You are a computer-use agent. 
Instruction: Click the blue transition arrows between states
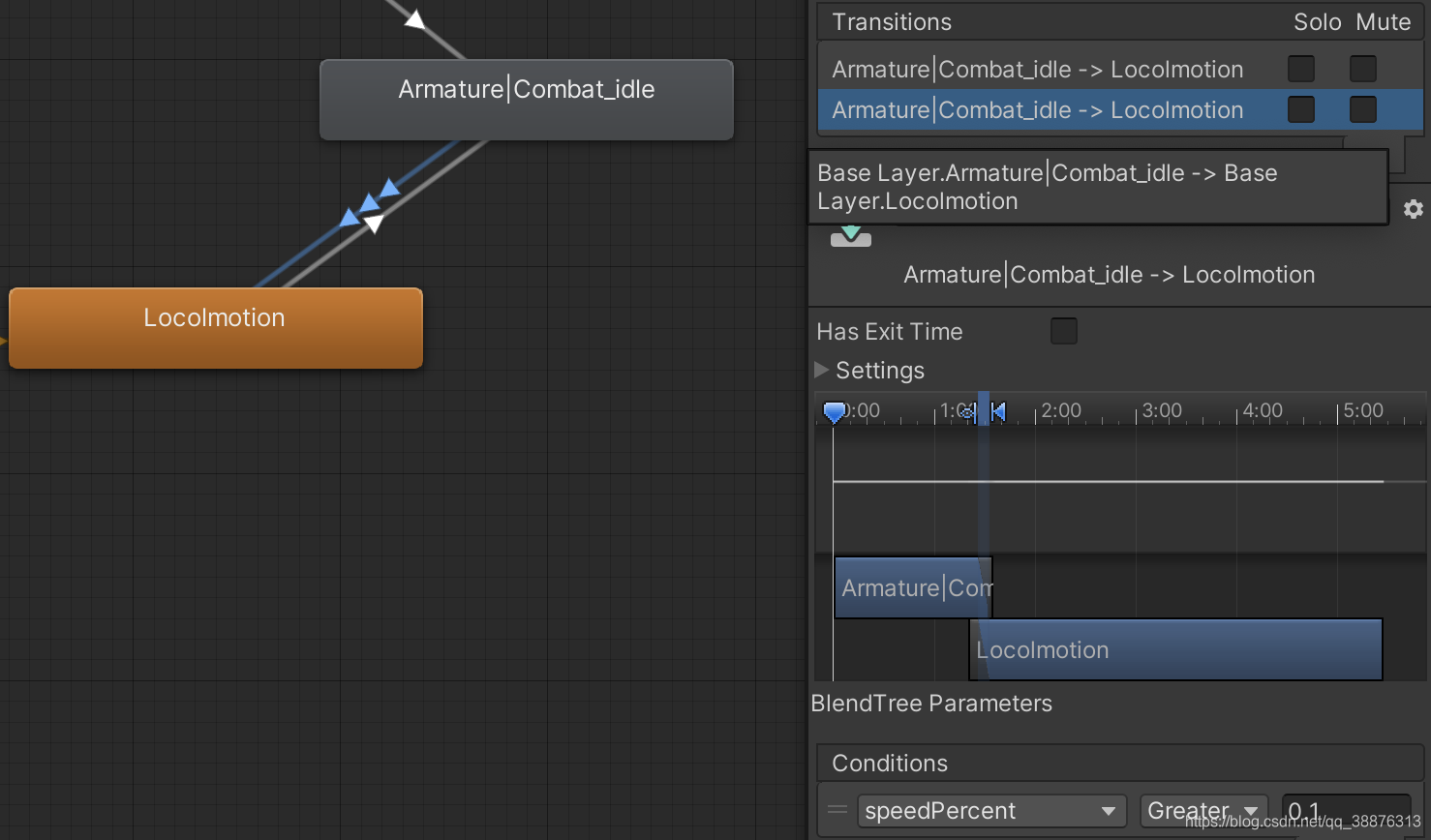pyautogui.click(x=370, y=202)
